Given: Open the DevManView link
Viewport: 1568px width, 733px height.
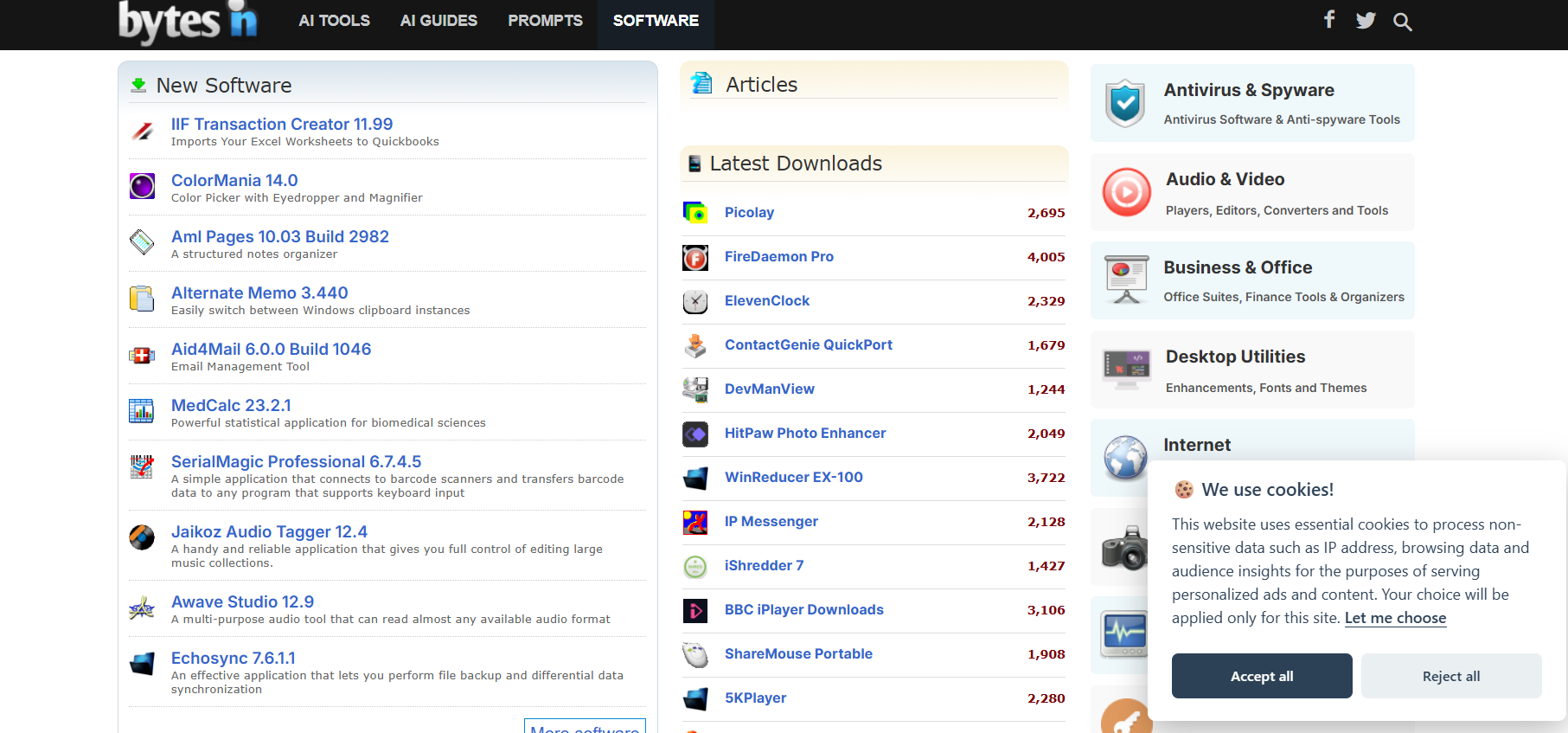Looking at the screenshot, I should click(x=770, y=389).
